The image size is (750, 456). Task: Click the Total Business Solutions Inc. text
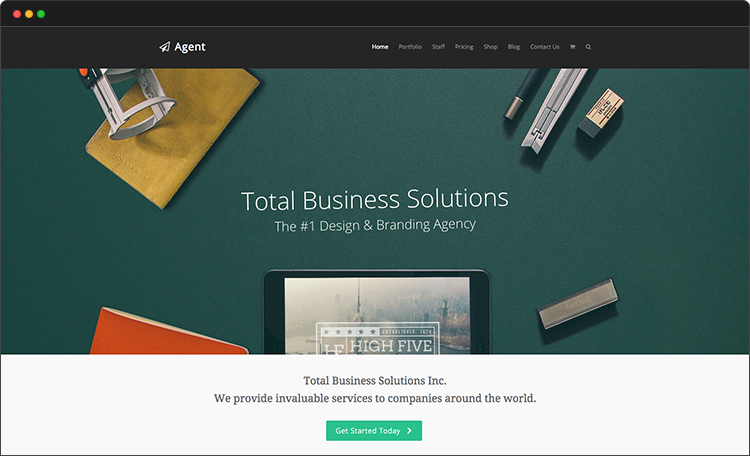click(375, 381)
